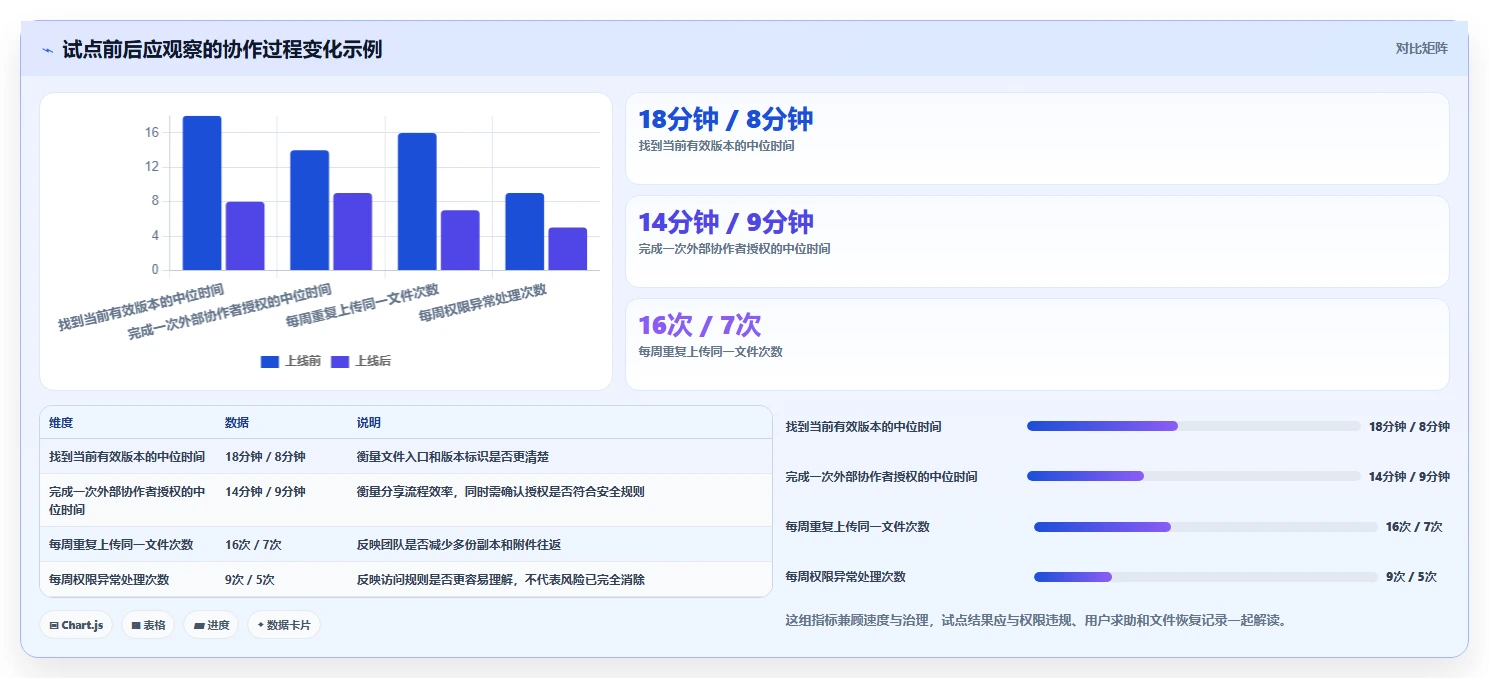Click the progress label 每周权限异常处理次数
Screen dimensions: 1489x678
[845, 576]
